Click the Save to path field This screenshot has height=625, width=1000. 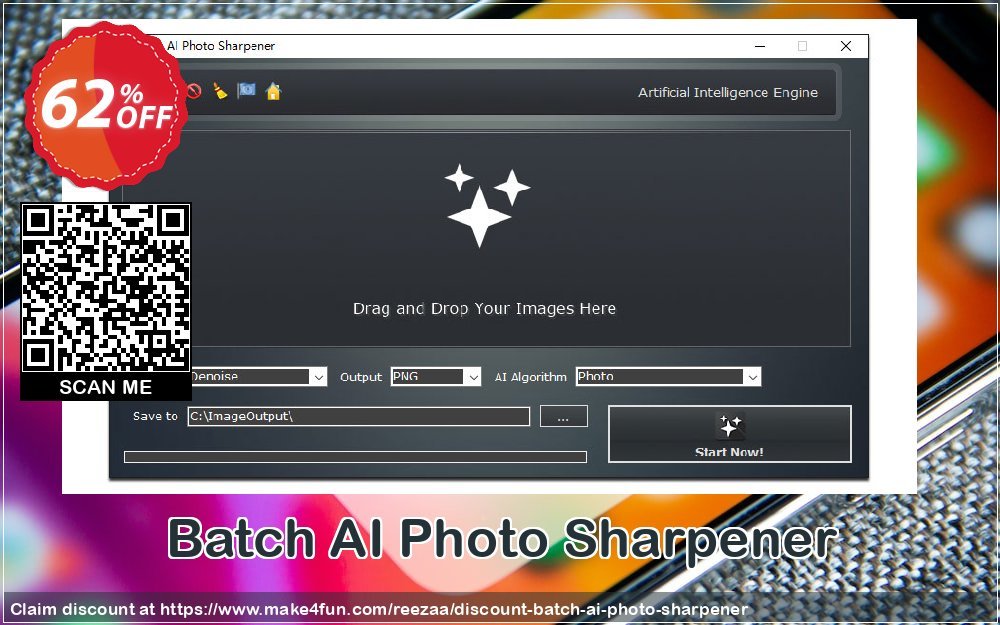[358, 416]
